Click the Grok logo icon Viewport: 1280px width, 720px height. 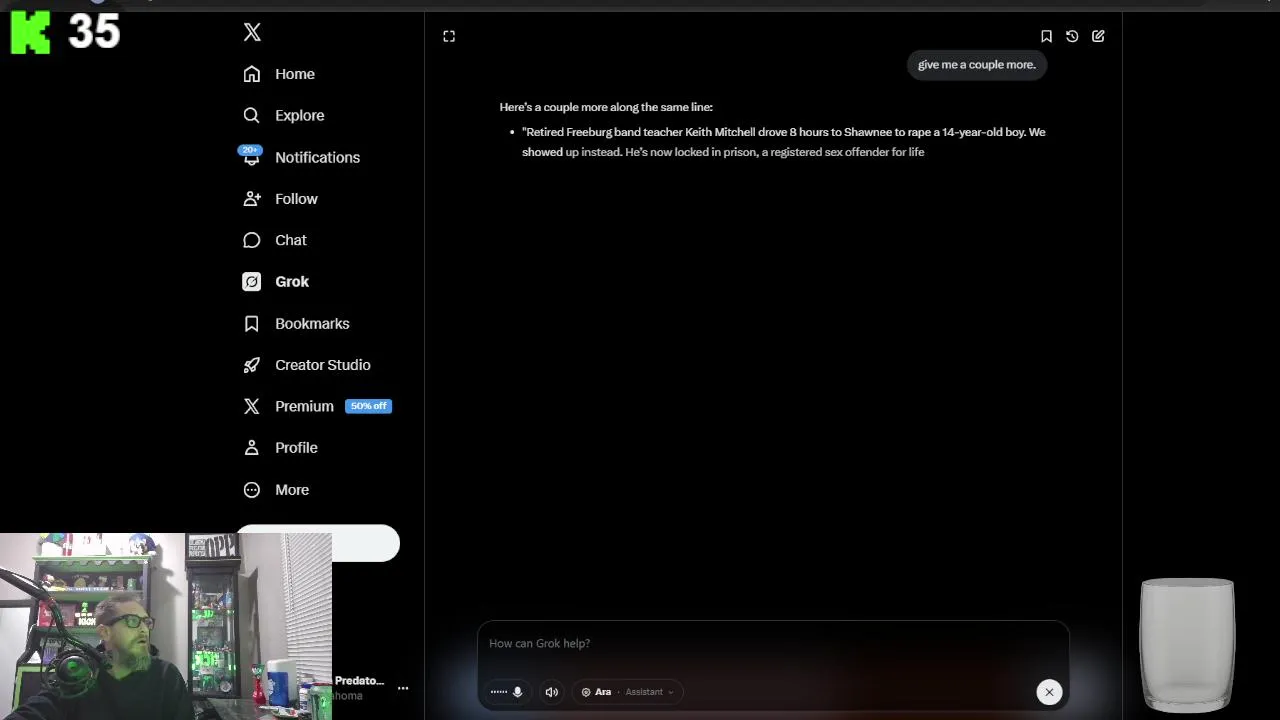coord(252,282)
